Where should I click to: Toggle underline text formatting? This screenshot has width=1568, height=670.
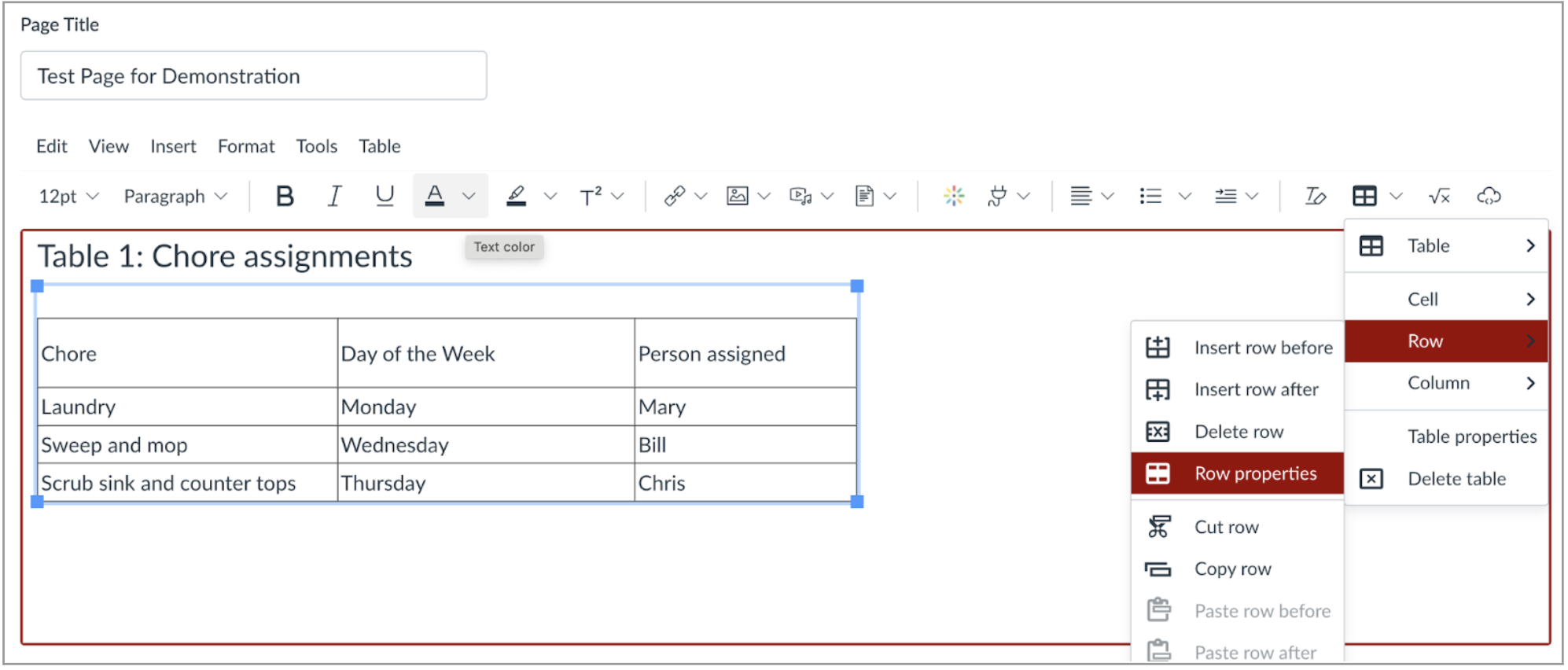[x=385, y=196]
